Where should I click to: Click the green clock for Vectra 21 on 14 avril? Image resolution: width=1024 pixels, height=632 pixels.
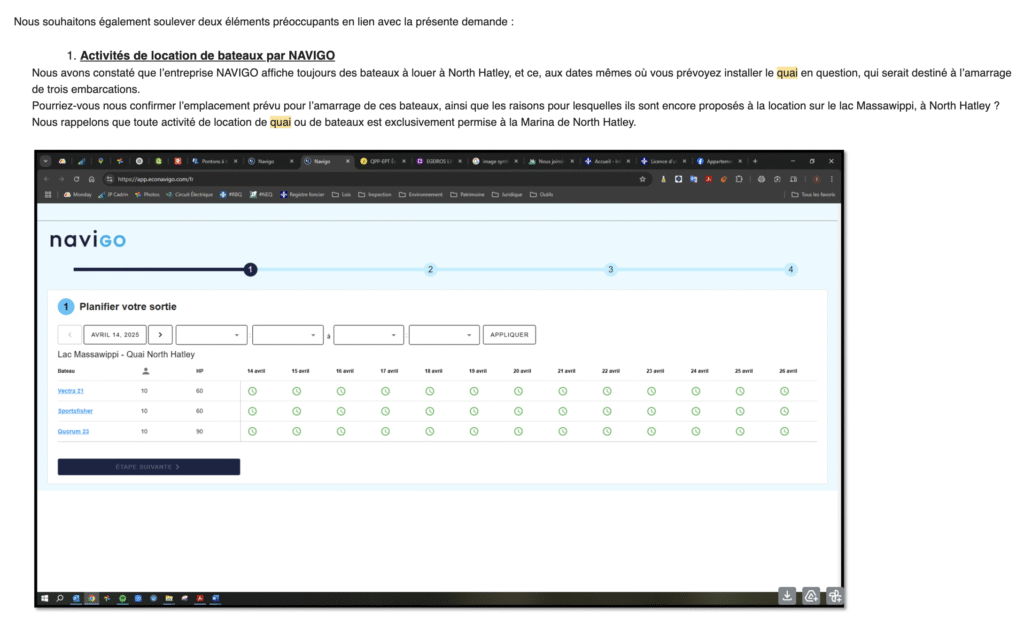tap(252, 391)
